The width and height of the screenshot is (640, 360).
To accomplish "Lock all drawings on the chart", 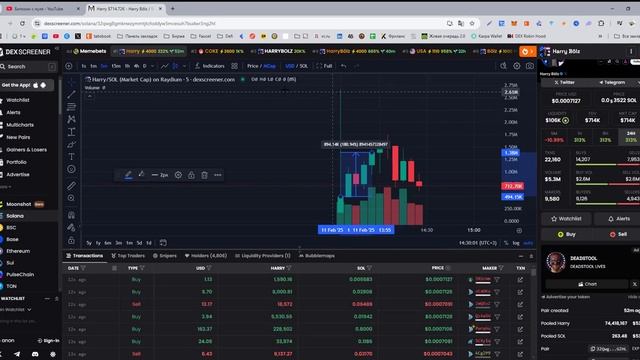I will coord(71,240).
